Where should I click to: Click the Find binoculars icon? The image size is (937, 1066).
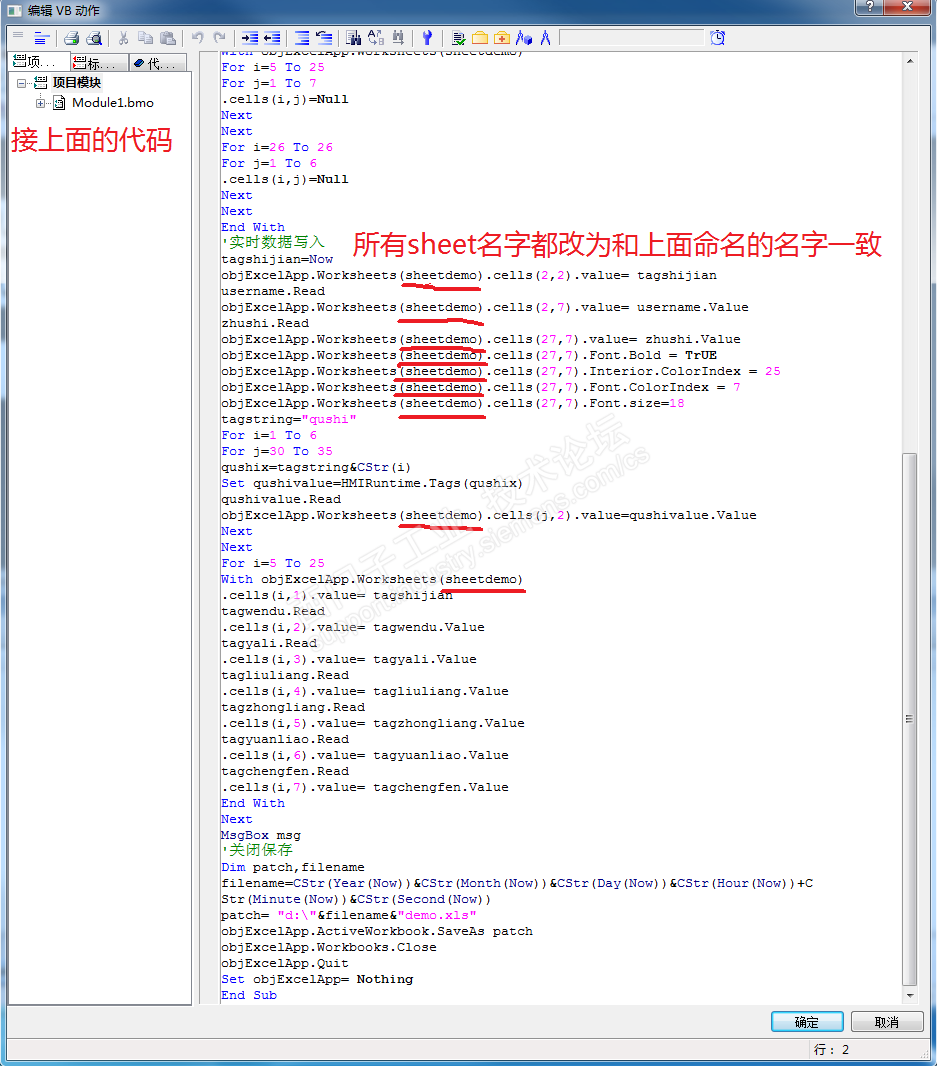353,38
